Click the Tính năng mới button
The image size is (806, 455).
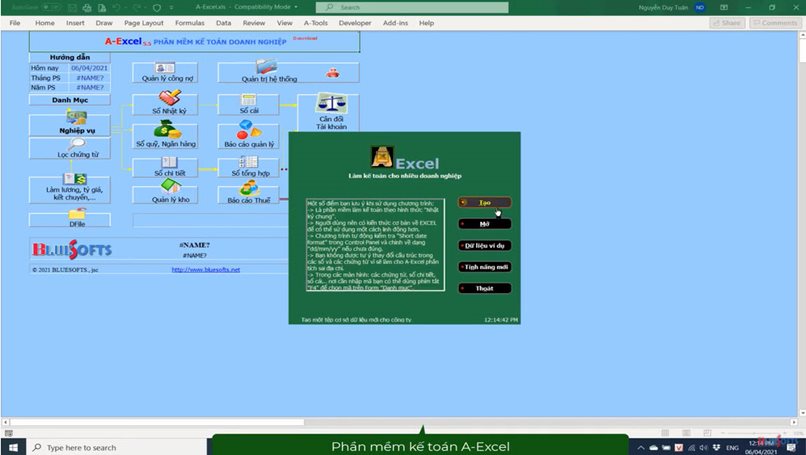(x=484, y=267)
